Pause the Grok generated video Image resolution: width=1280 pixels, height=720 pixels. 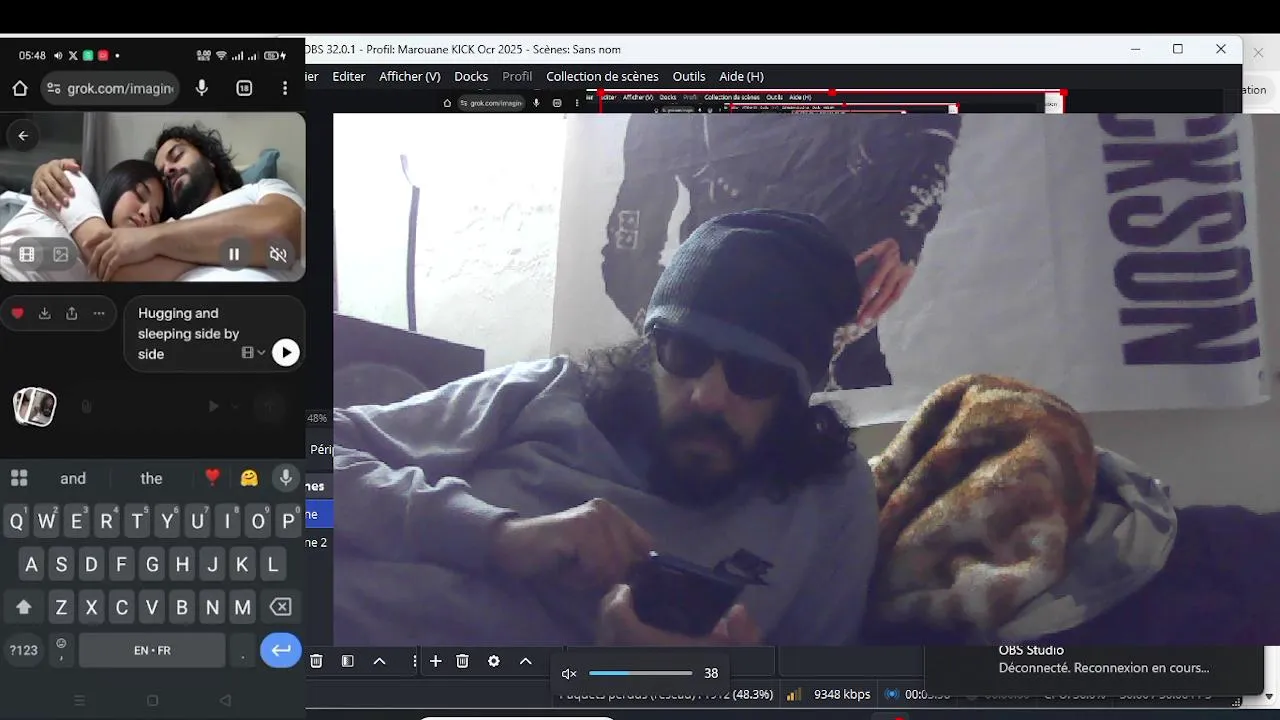[234, 254]
